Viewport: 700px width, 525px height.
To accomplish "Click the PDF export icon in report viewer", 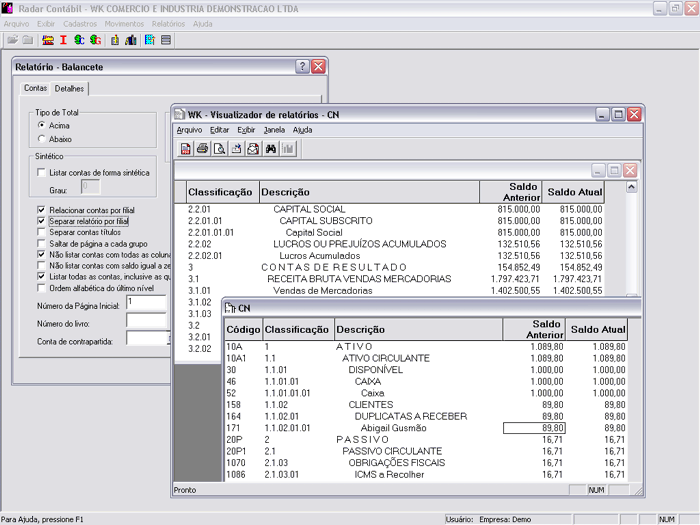I will point(186,149).
